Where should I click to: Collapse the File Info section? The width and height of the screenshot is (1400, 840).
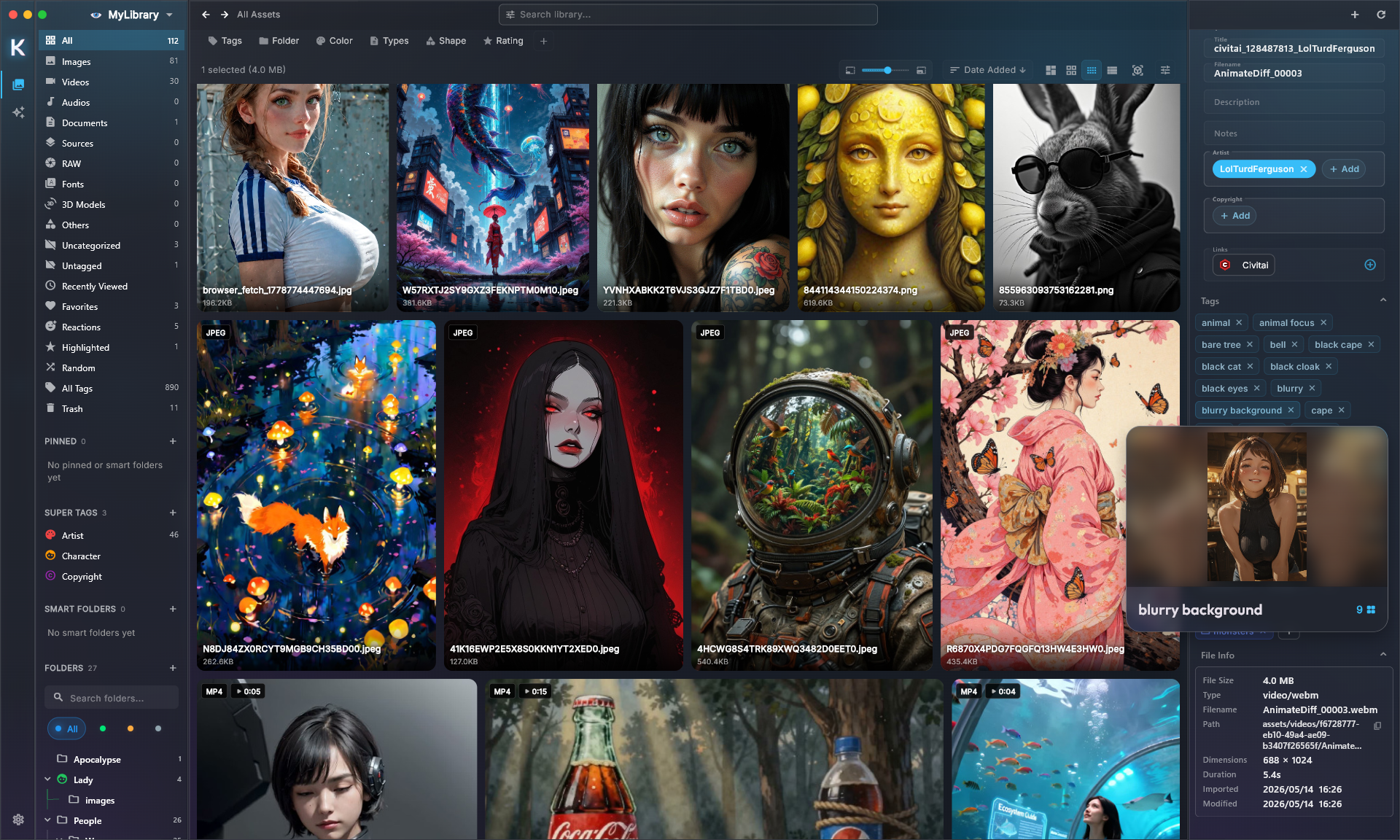(1383, 655)
